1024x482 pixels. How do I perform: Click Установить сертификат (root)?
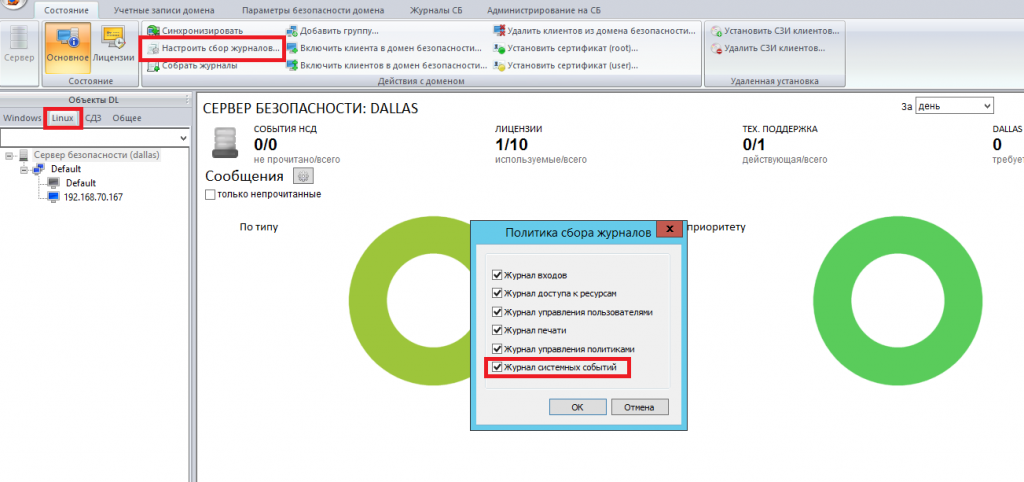566,48
